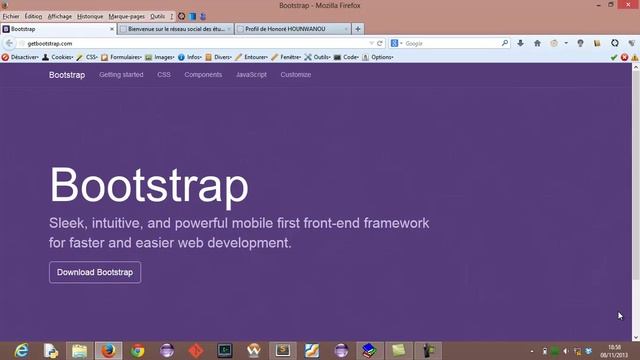Click the circular icon next to menu bar

pyautogui.click(x=181, y=16)
